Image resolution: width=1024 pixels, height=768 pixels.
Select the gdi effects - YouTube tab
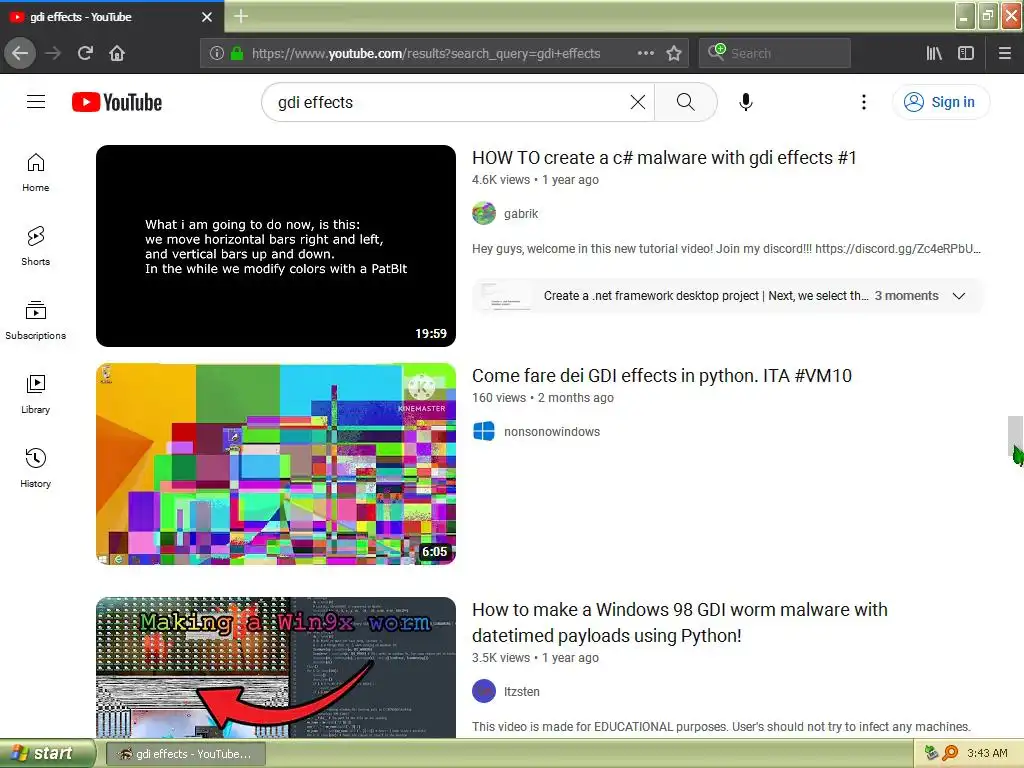pos(112,17)
